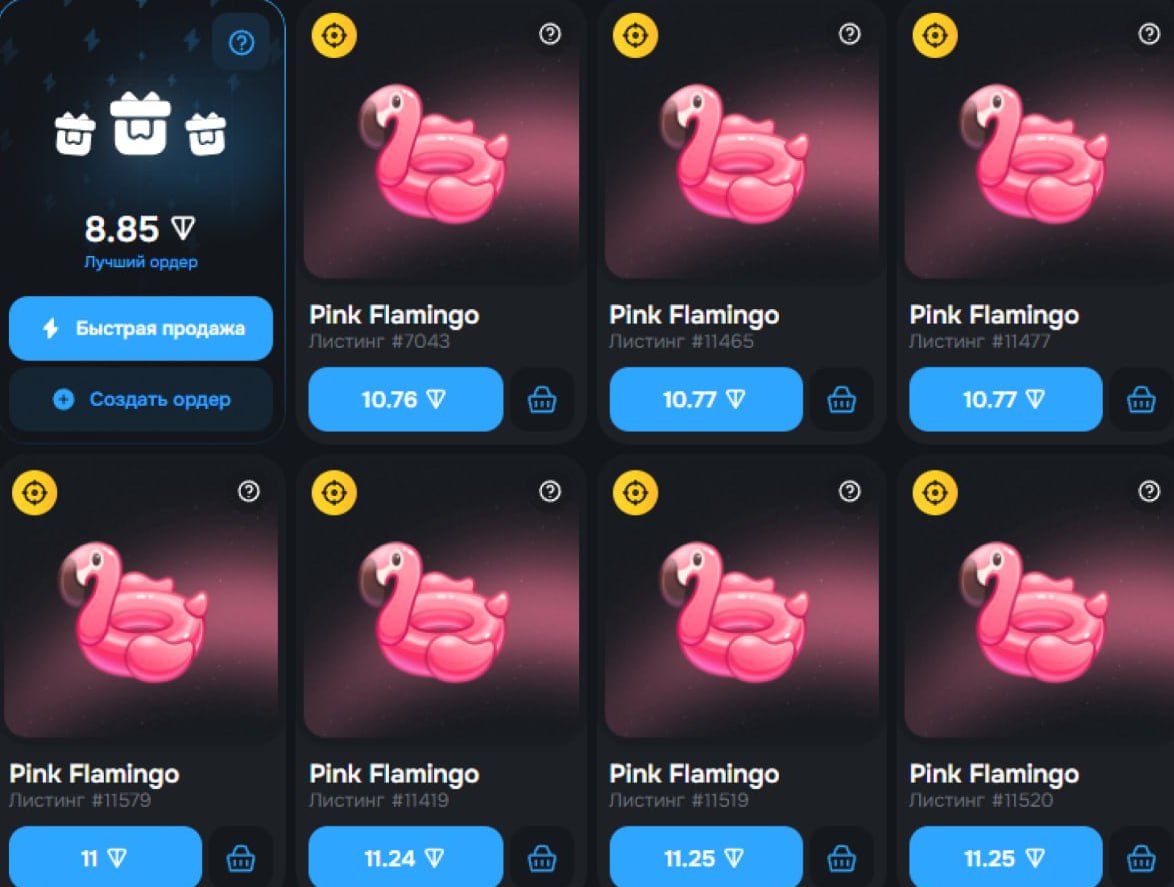Add listing #11419 to the basket
This screenshot has width=1174, height=887.
pyautogui.click(x=542, y=859)
